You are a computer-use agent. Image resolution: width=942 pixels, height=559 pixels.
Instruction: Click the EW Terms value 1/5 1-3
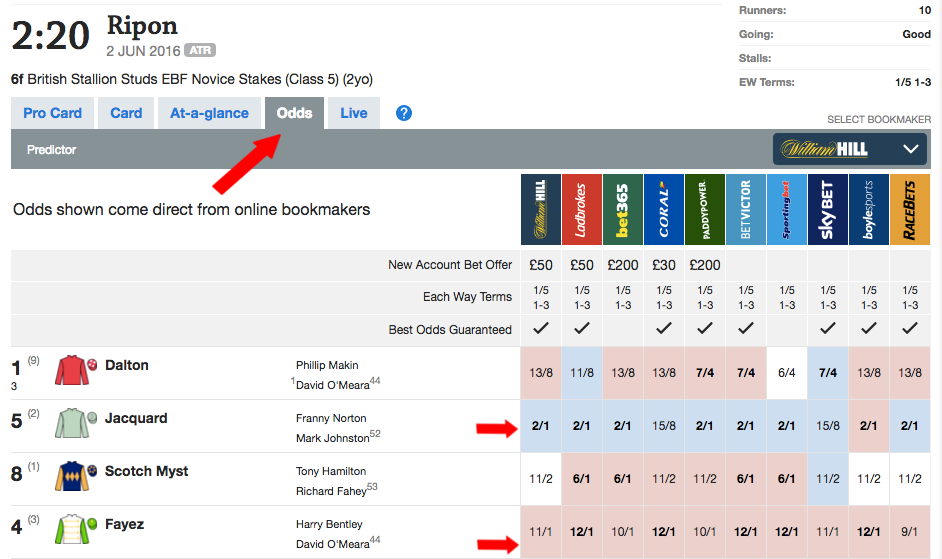pos(913,82)
